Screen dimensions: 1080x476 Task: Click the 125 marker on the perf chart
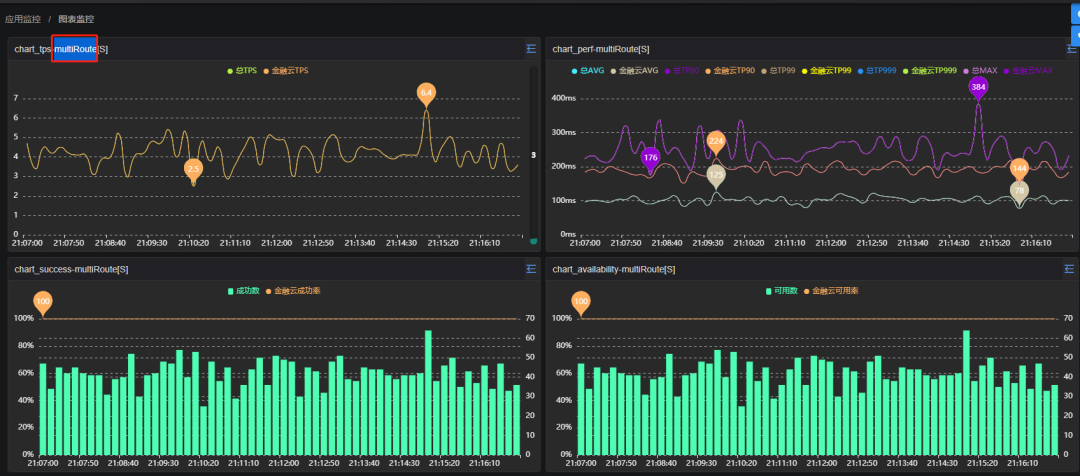click(x=716, y=176)
